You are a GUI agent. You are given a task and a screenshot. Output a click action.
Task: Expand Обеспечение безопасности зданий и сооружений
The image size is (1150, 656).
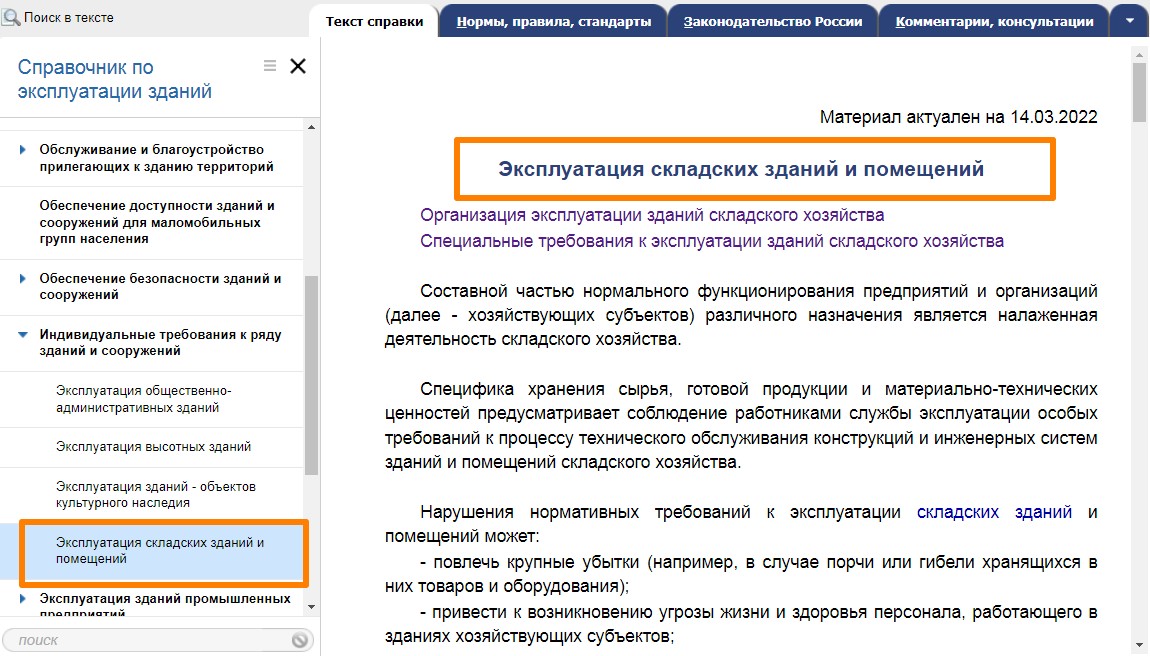click(x=23, y=279)
